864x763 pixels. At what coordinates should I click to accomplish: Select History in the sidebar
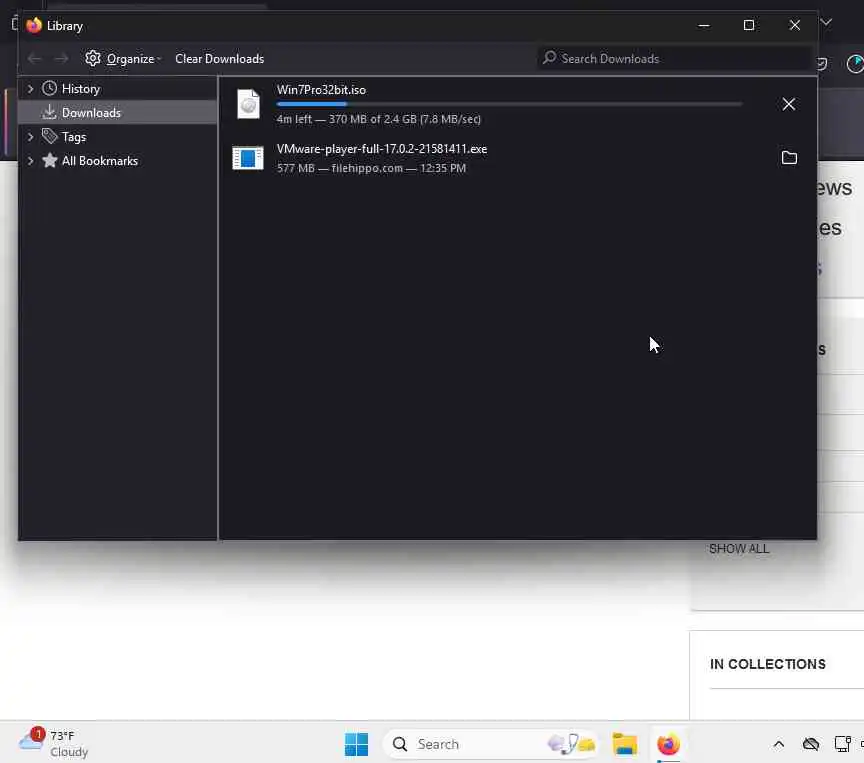80,89
